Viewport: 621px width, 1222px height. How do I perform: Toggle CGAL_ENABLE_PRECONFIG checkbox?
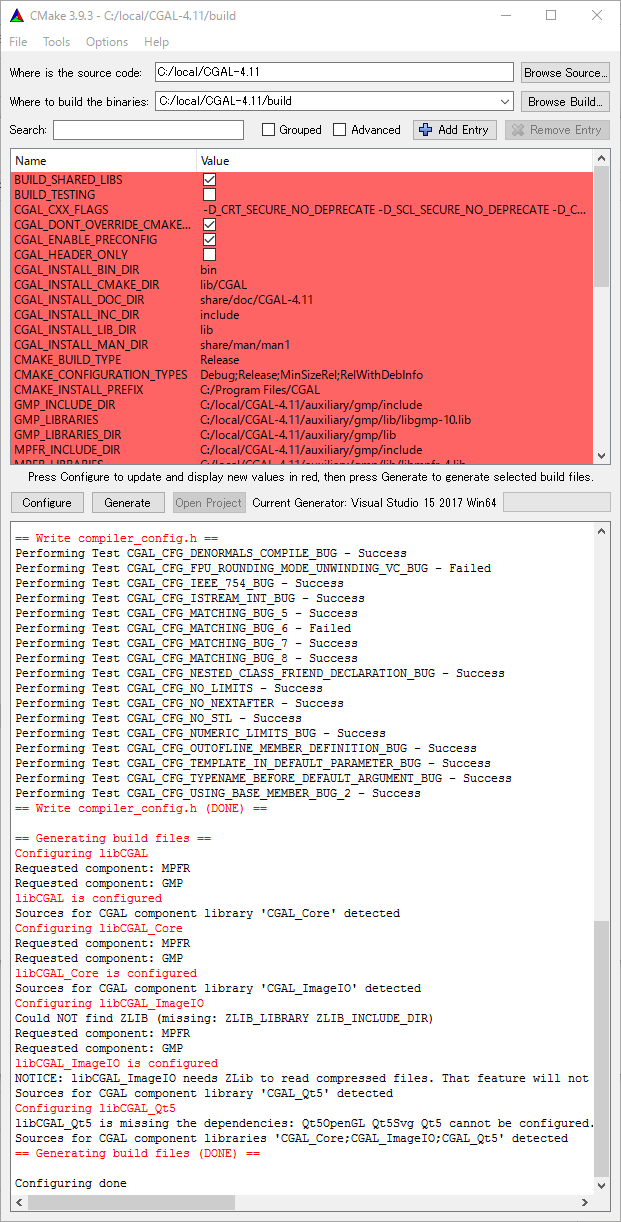[209, 240]
